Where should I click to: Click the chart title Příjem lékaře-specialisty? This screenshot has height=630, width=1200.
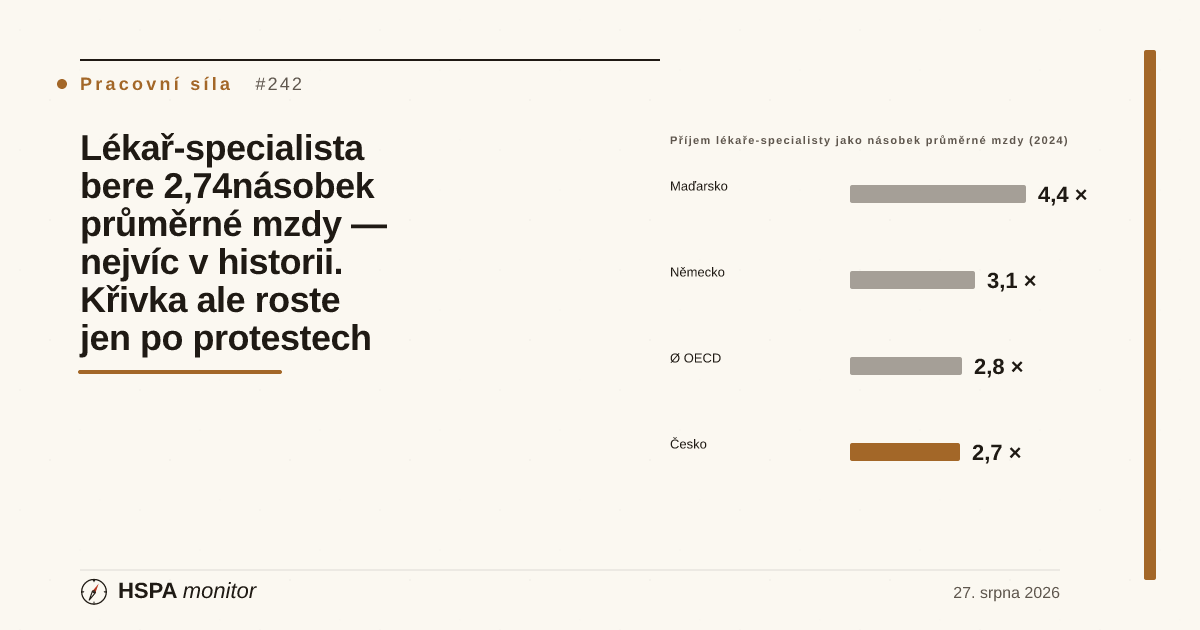[869, 140]
